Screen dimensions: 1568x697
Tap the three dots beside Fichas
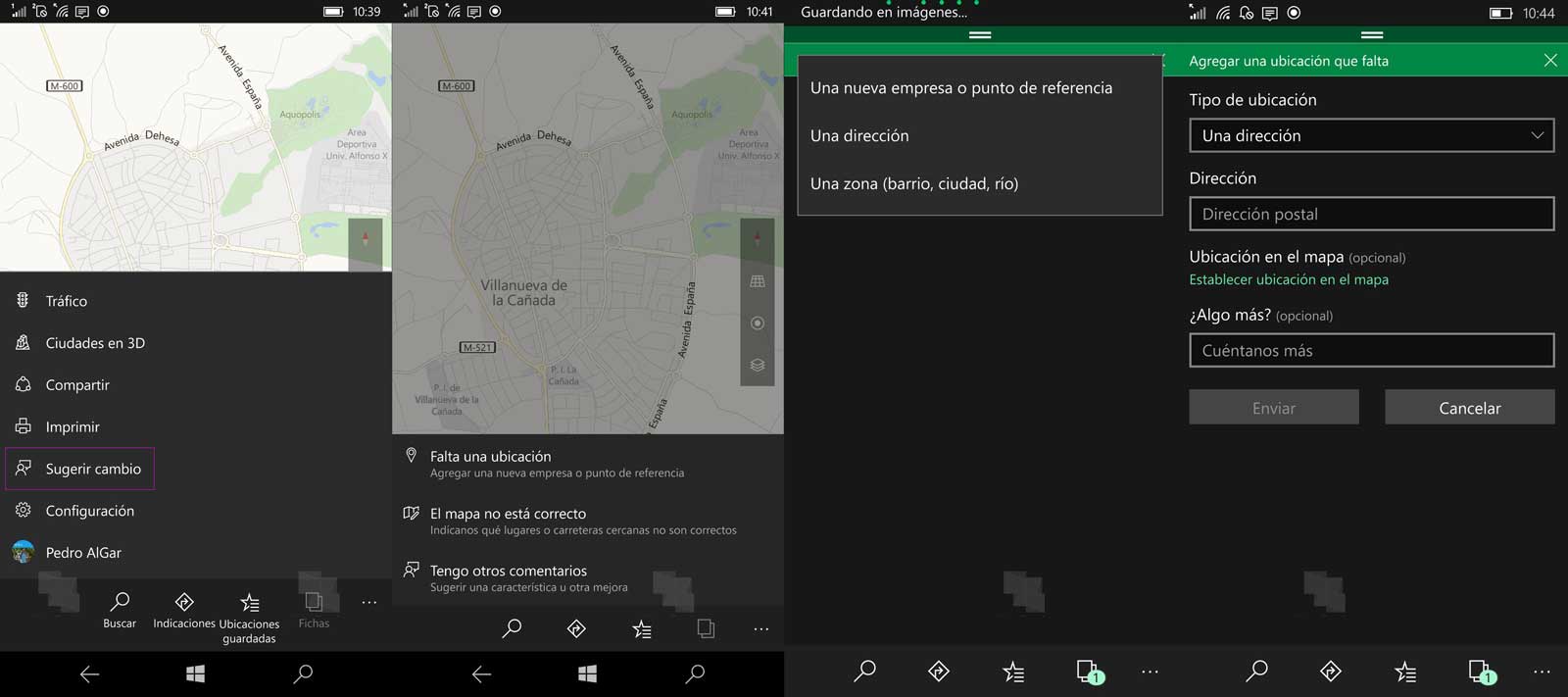[368, 602]
